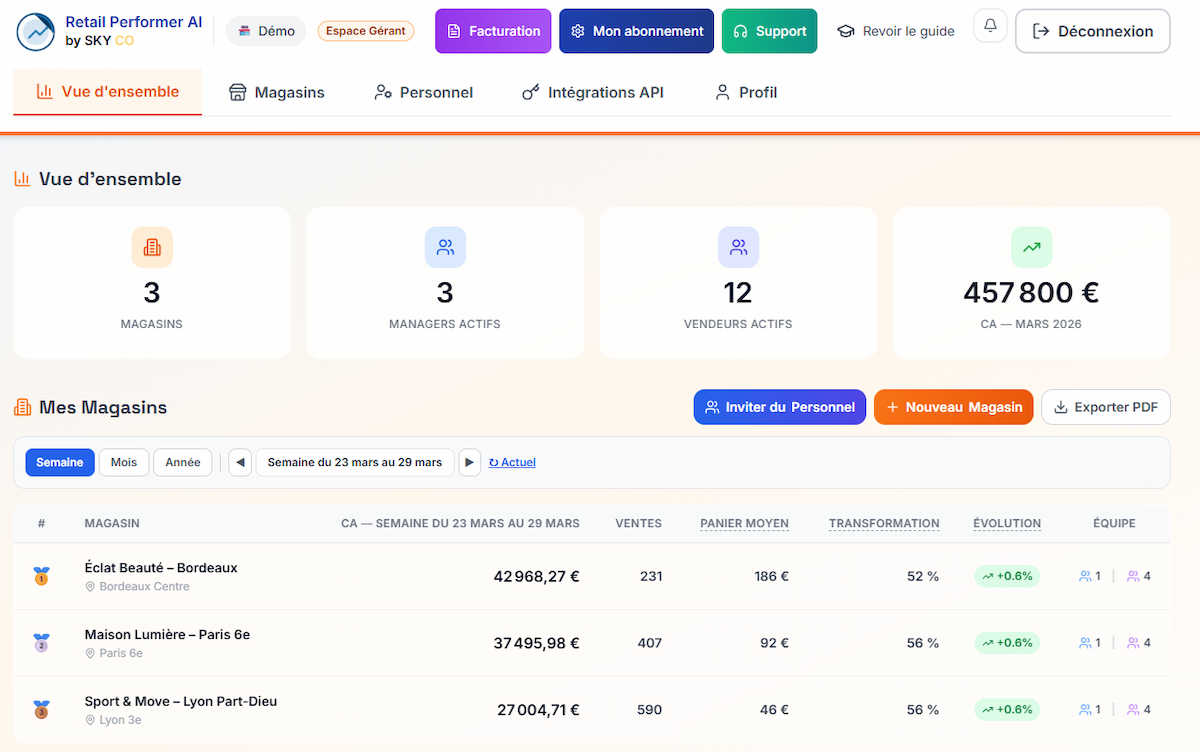Select the Facturation credit card icon

(x=456, y=31)
